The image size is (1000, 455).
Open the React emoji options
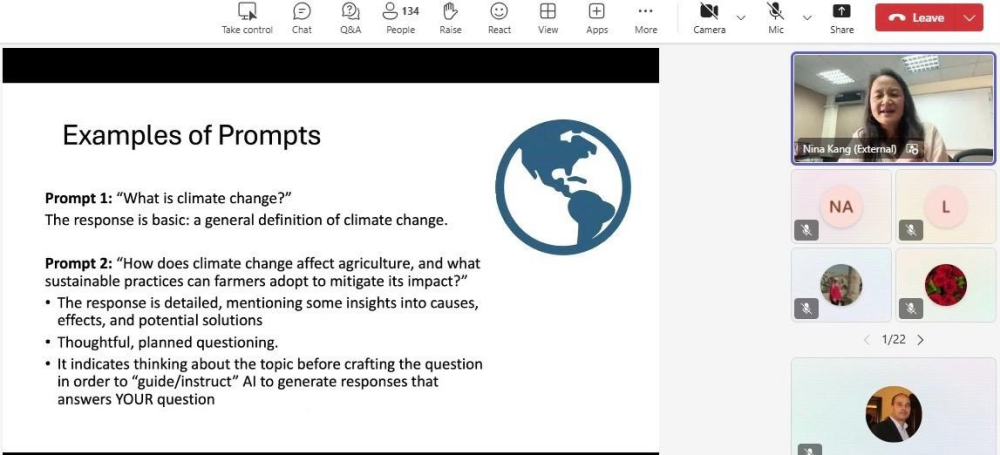[499, 12]
